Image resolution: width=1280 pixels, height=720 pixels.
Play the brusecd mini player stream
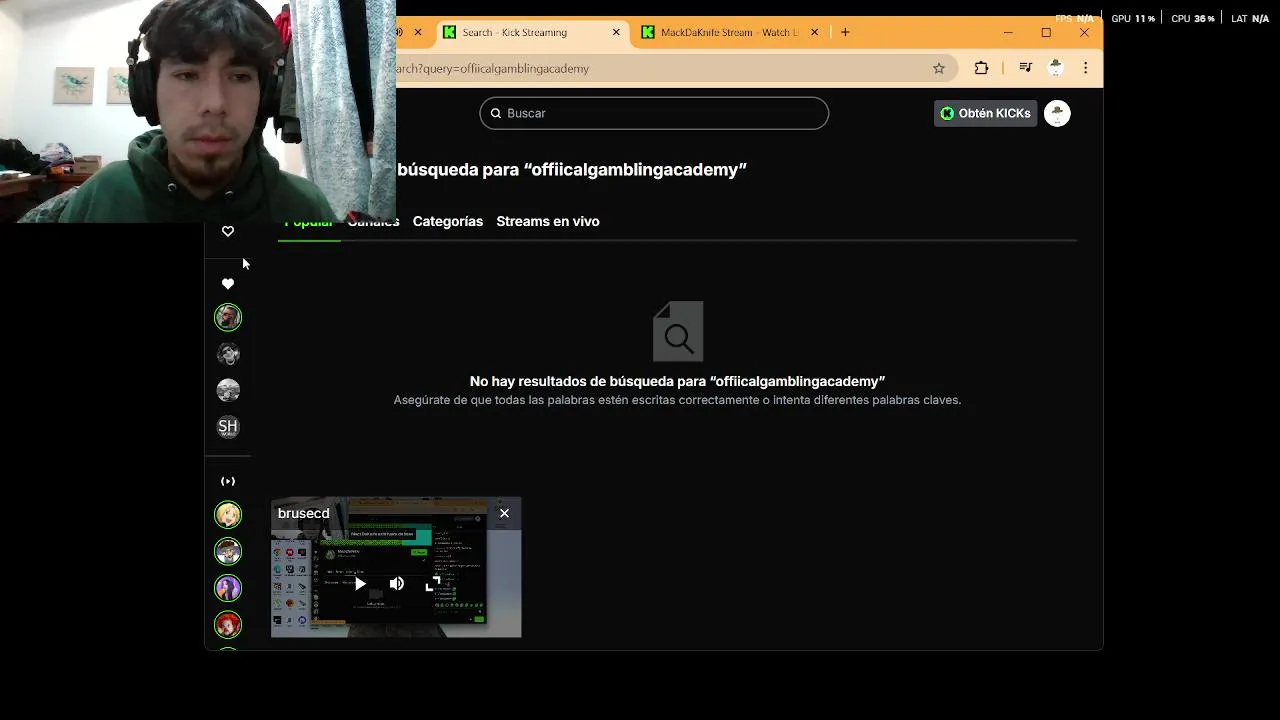coord(360,584)
